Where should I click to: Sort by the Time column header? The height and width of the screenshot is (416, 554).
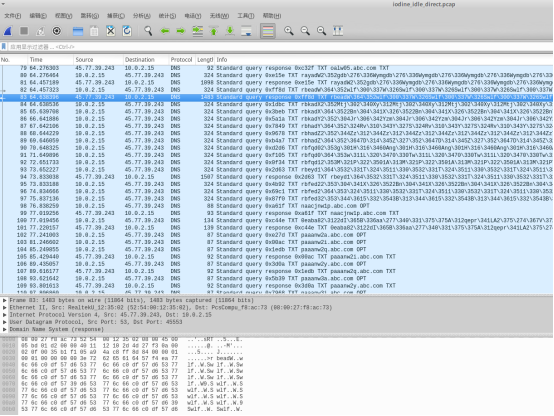coord(51,60)
